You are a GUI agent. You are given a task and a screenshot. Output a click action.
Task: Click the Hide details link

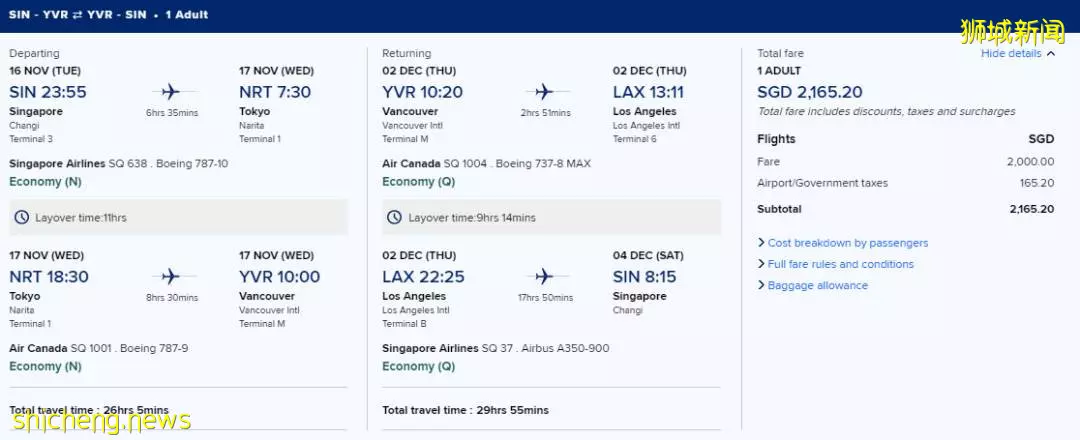click(1011, 54)
